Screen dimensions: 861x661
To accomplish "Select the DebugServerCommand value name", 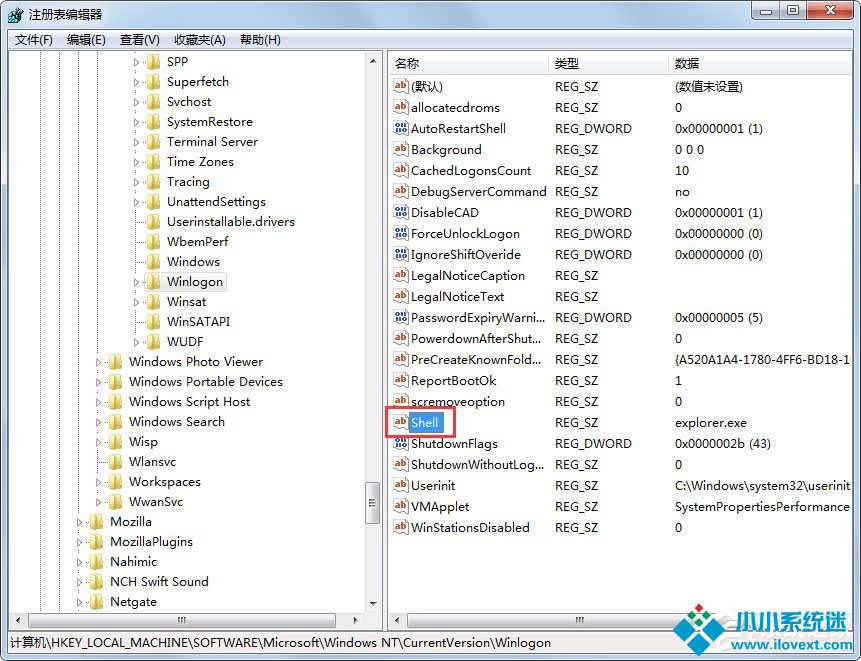I will tap(478, 192).
